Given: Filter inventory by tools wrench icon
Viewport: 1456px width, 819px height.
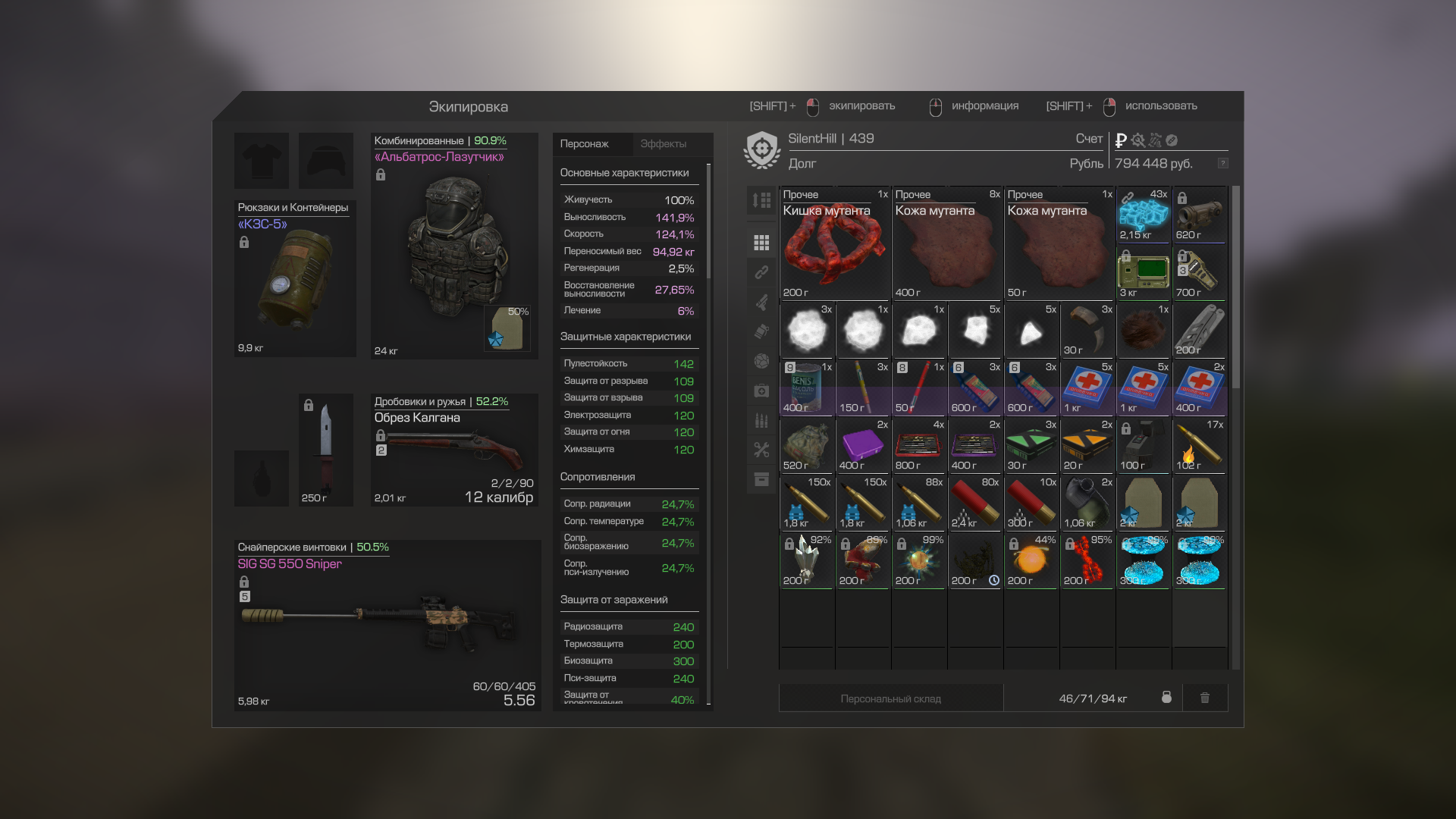Looking at the screenshot, I should coord(761,450).
